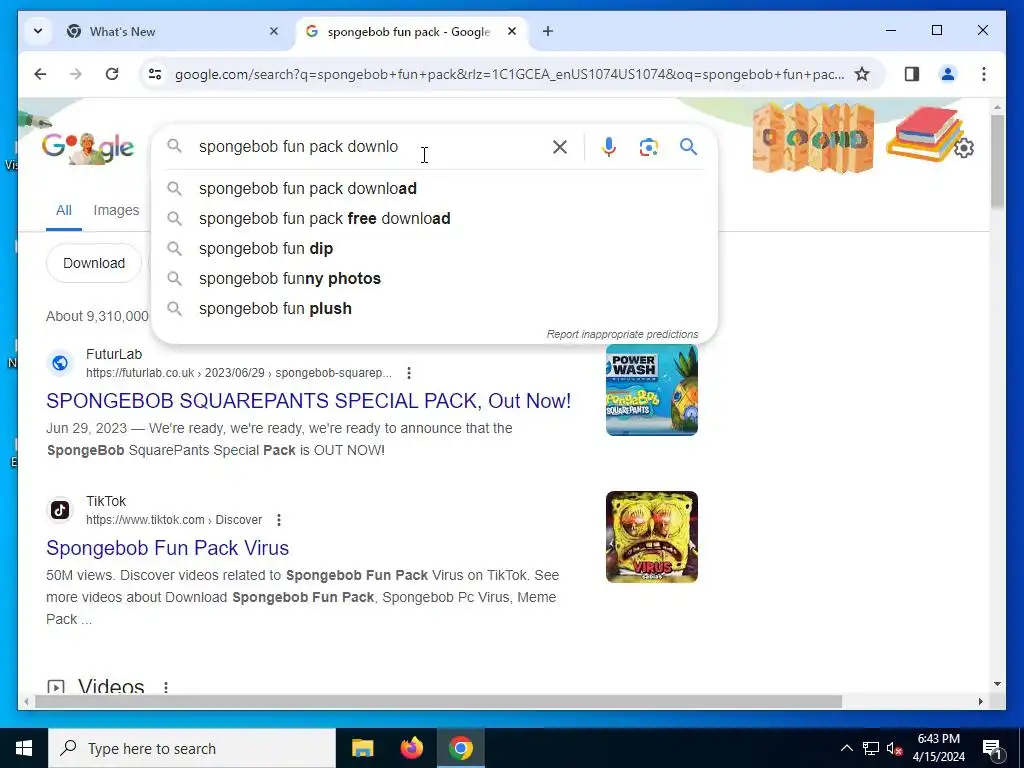Choose suggestion spongebob funny photos

434,279
